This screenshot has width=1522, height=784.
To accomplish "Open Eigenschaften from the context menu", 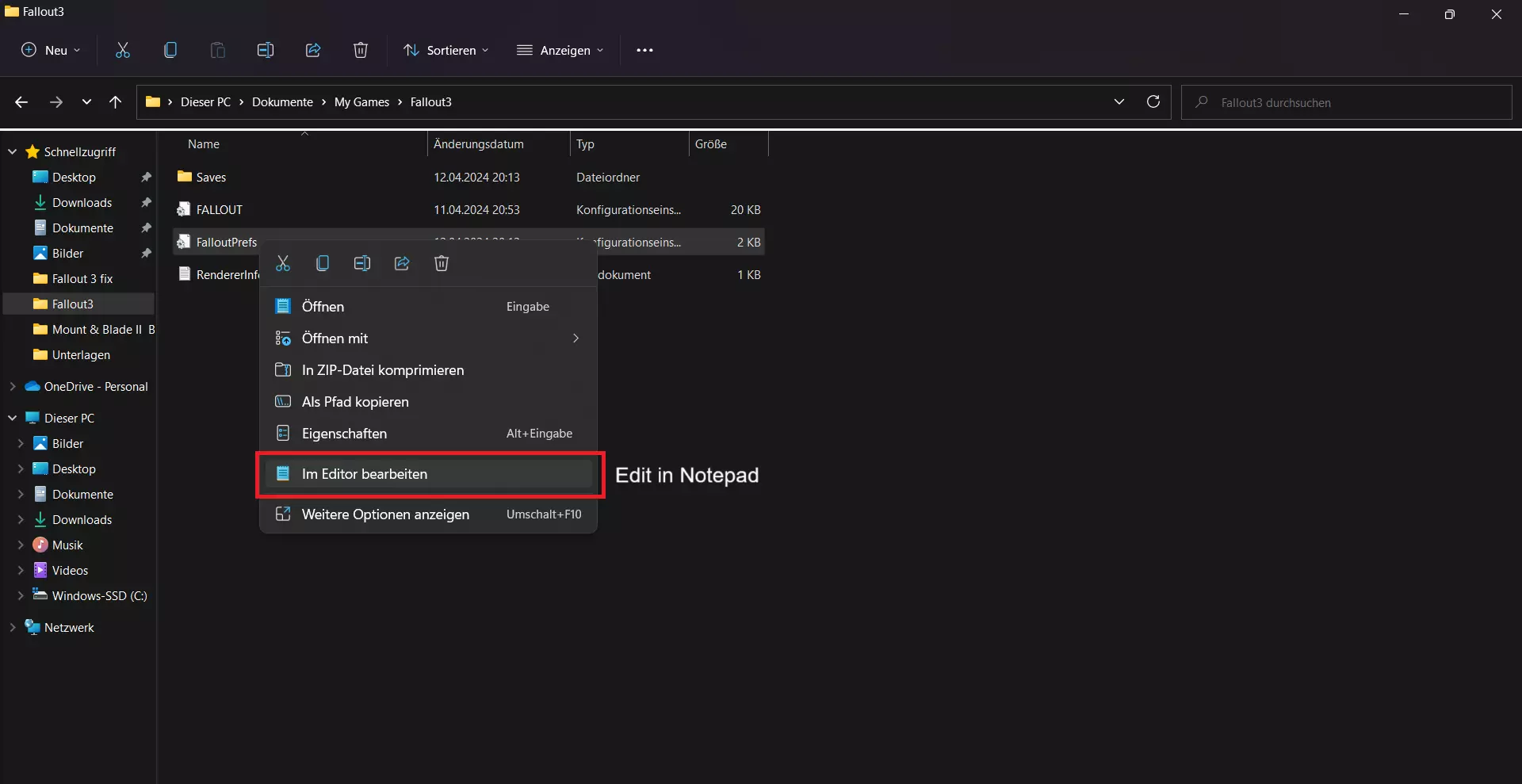I will (x=428, y=434).
